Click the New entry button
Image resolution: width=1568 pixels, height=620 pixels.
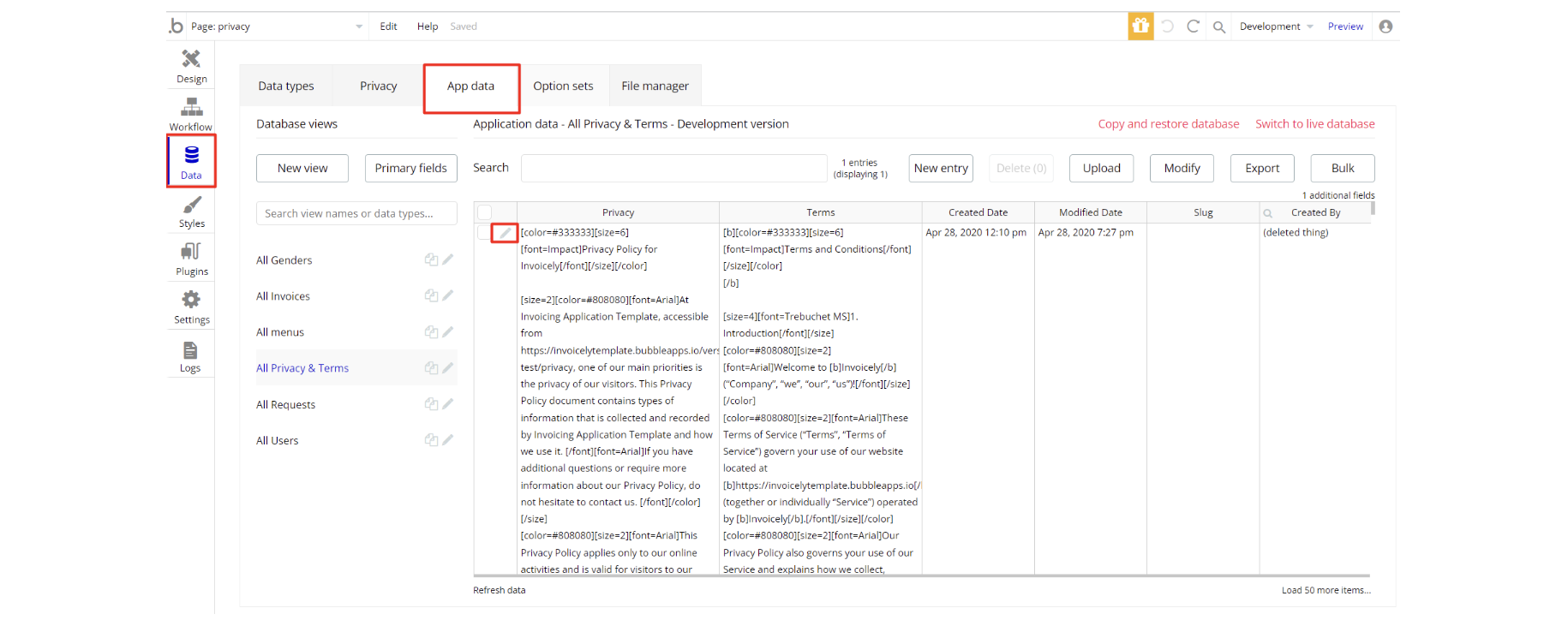click(x=941, y=168)
